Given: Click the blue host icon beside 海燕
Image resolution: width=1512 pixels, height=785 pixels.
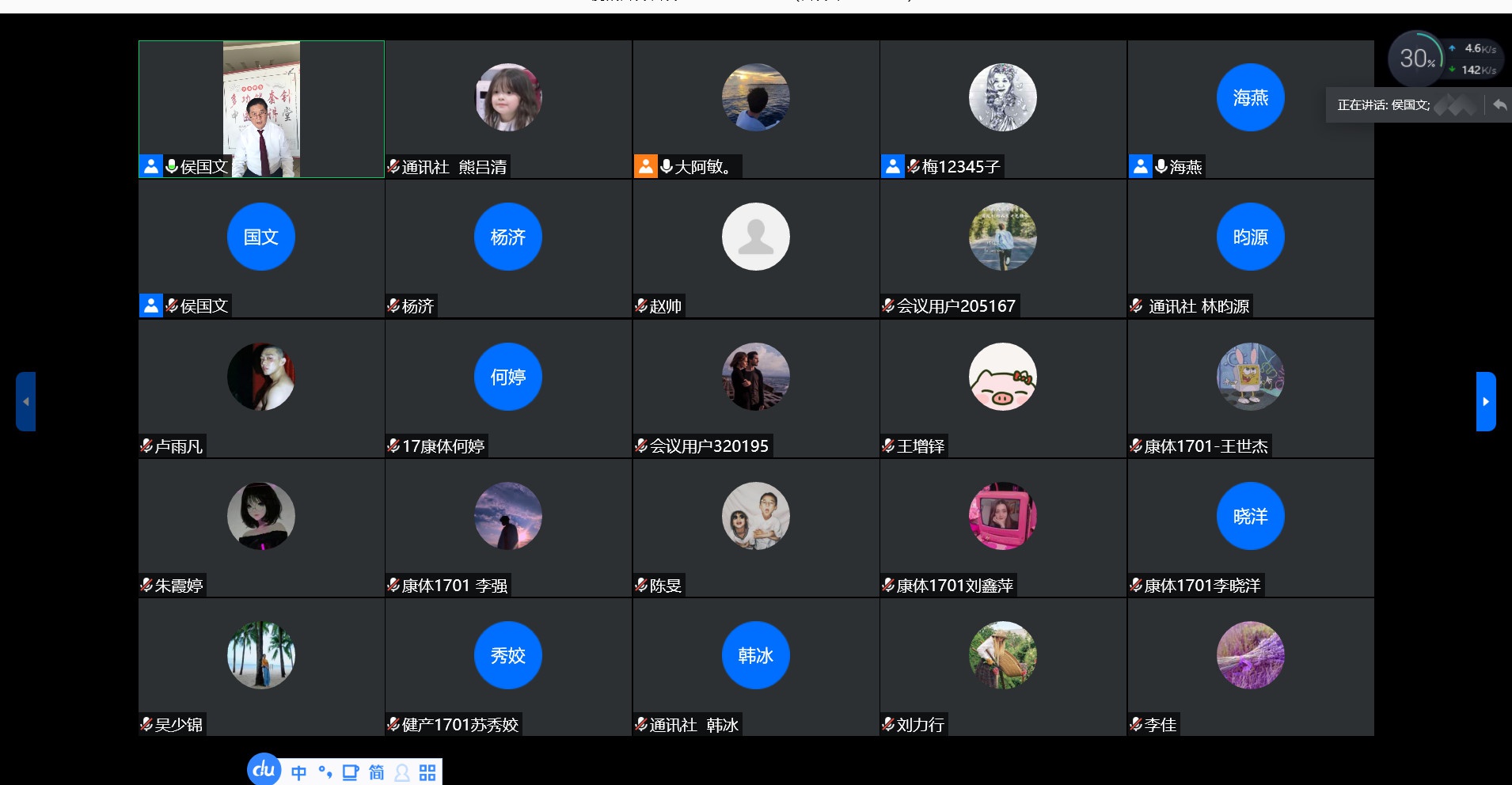Looking at the screenshot, I should [x=1140, y=166].
